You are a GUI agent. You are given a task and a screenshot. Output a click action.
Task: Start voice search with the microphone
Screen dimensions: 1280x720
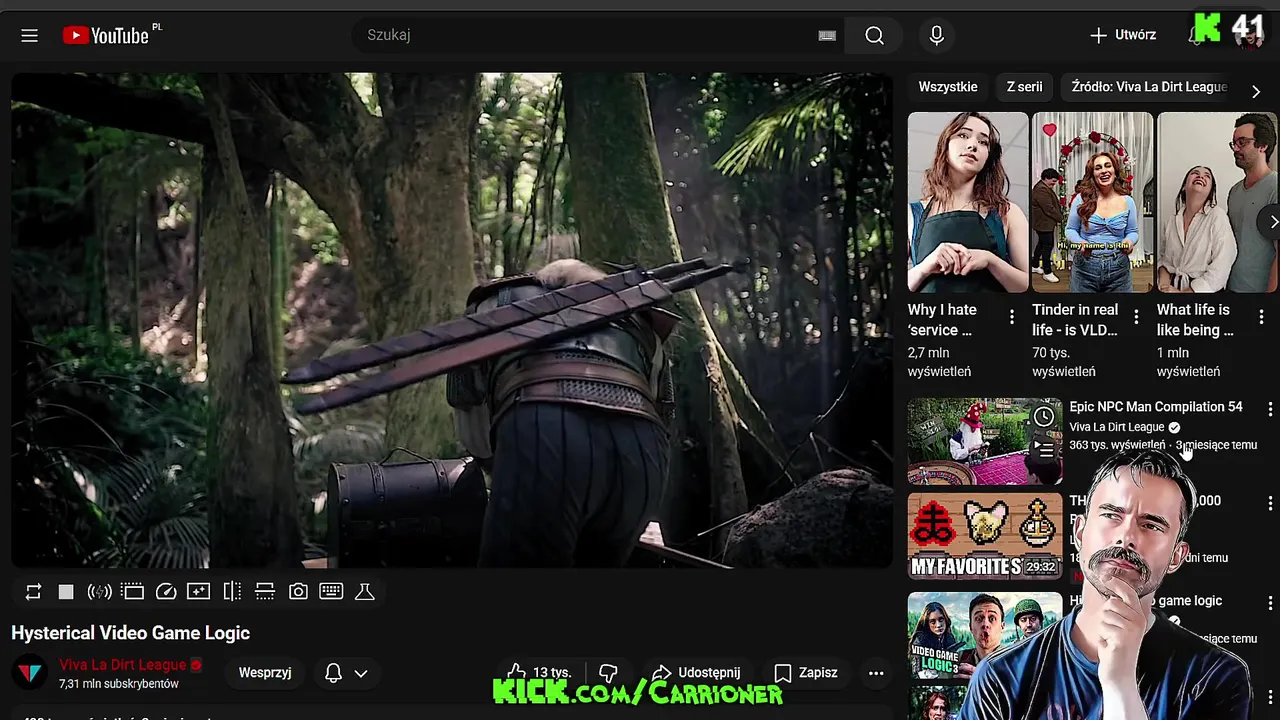pos(936,35)
